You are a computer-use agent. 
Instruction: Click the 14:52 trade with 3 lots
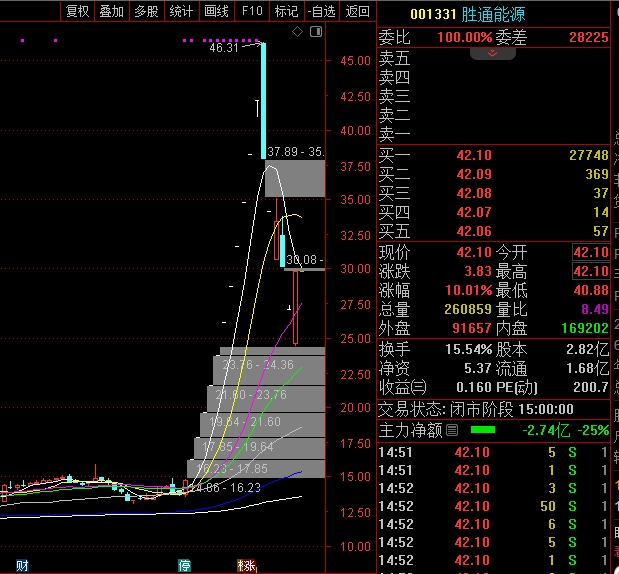pos(492,488)
